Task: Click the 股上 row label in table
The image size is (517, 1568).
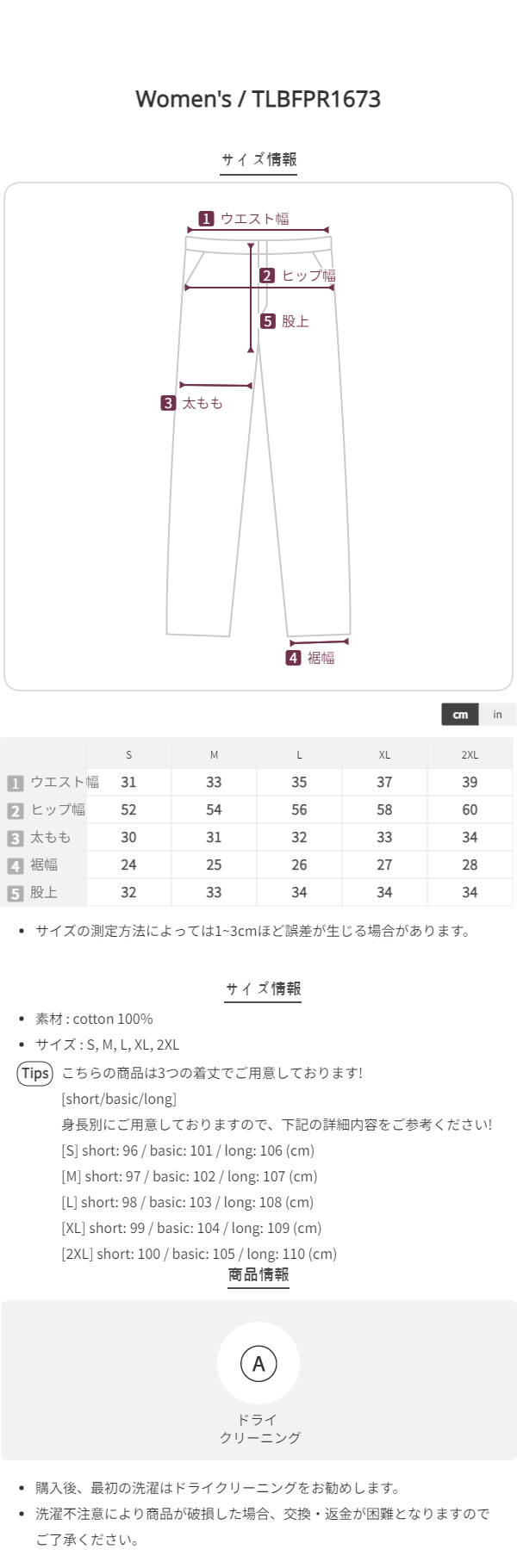Action: 44,893
